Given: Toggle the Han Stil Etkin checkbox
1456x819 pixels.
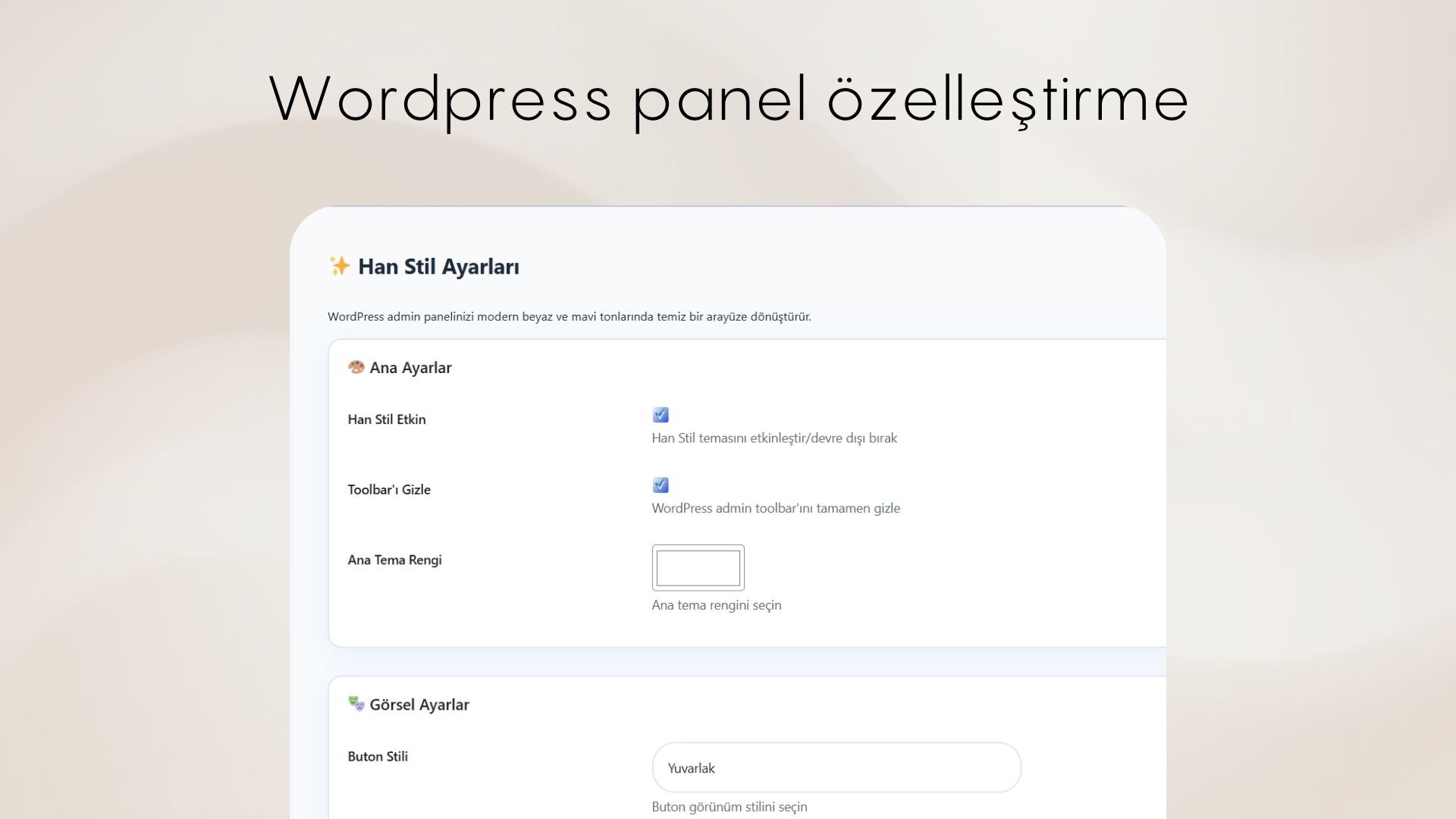Looking at the screenshot, I should (x=661, y=415).
